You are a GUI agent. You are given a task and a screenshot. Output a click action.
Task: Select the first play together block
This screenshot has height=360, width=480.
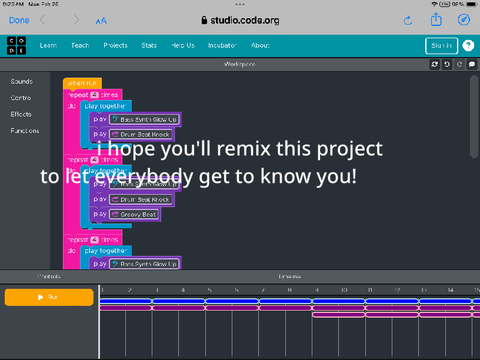coord(106,106)
